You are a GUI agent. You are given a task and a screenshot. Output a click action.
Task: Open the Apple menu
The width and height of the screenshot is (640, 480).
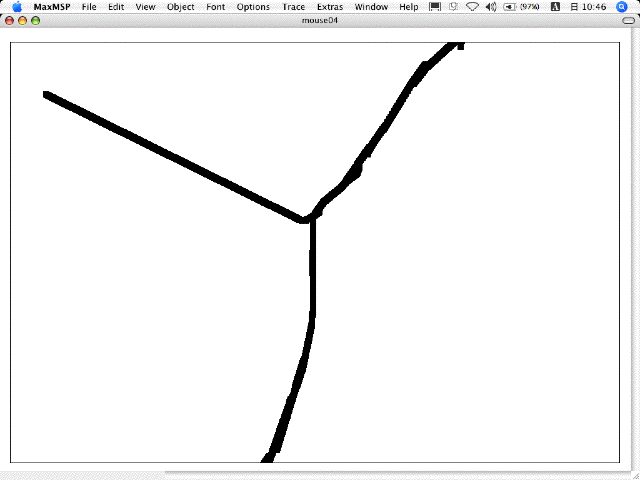(17, 7)
